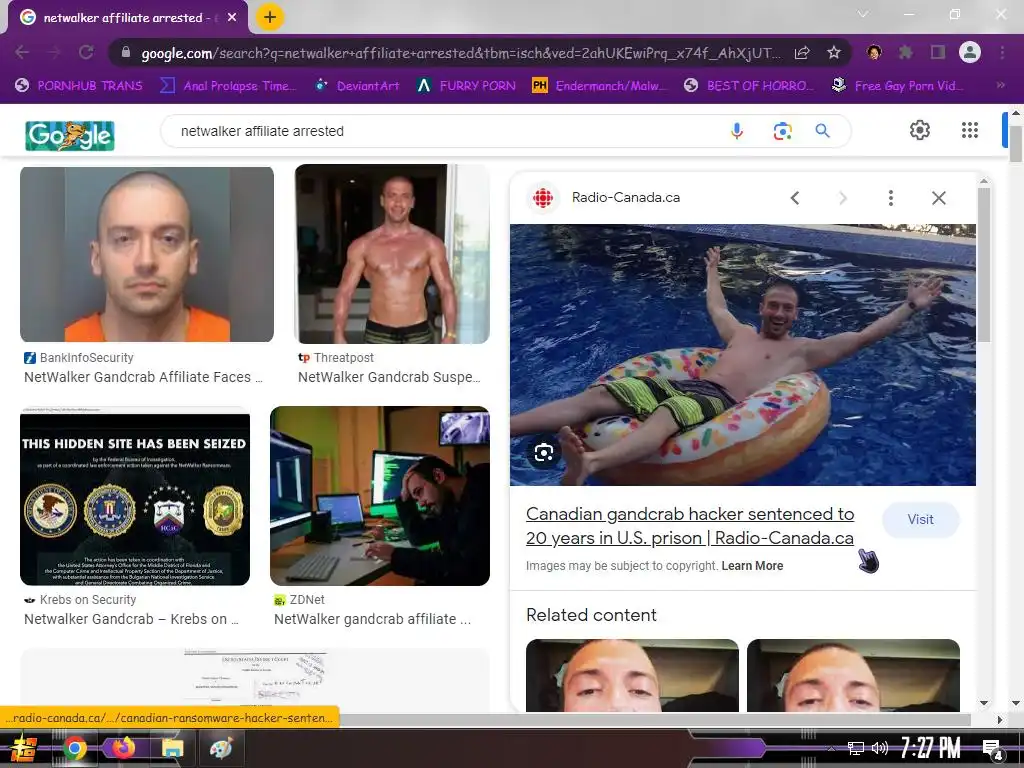Search by image with Lens icon
Screen dimensions: 1024x768
pyautogui.click(x=782, y=131)
